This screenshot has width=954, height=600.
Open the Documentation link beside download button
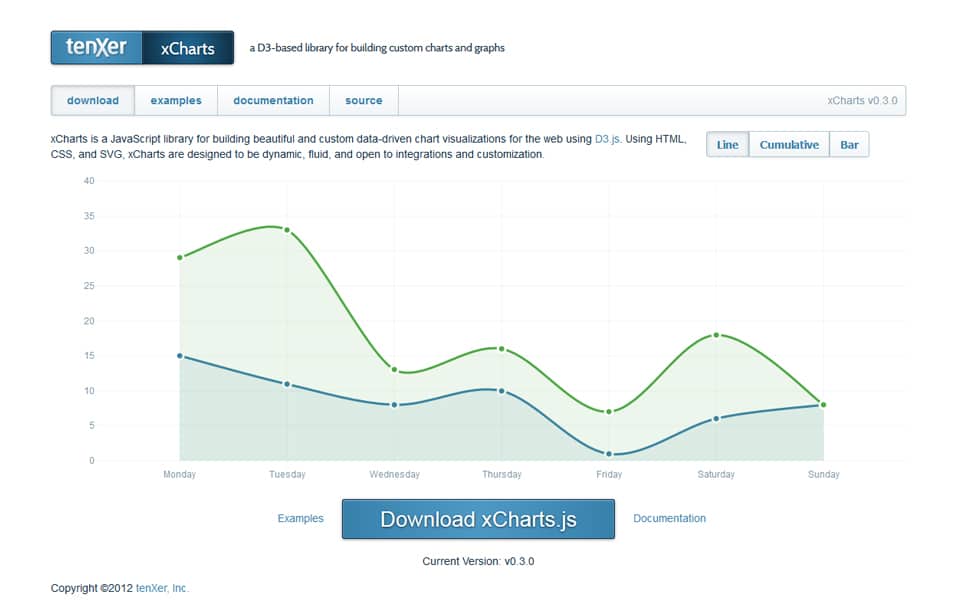[x=669, y=518]
